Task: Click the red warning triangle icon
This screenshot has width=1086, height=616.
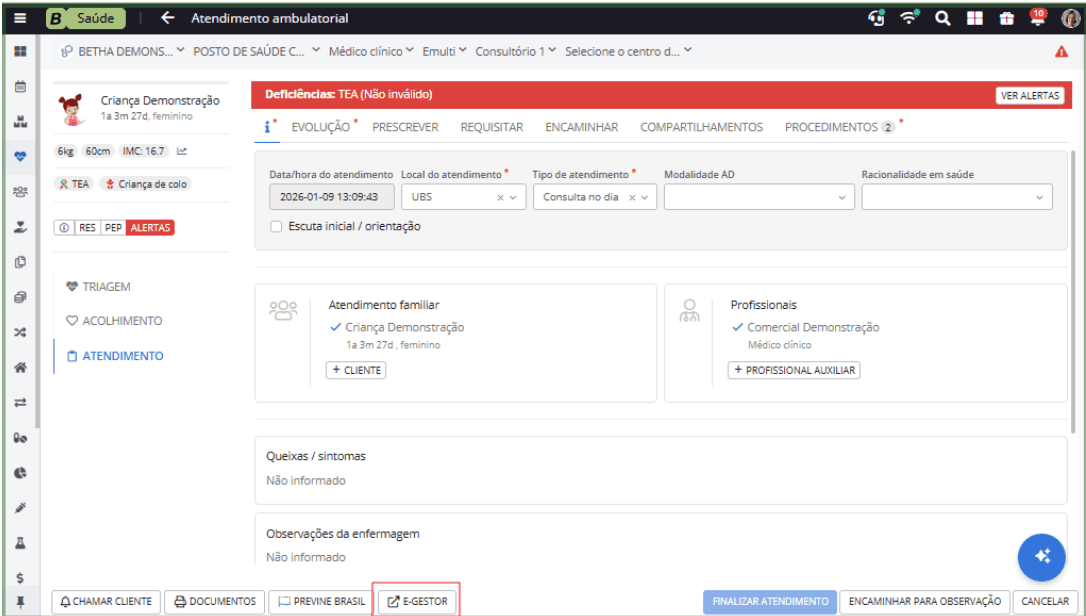Action: (x=1061, y=52)
